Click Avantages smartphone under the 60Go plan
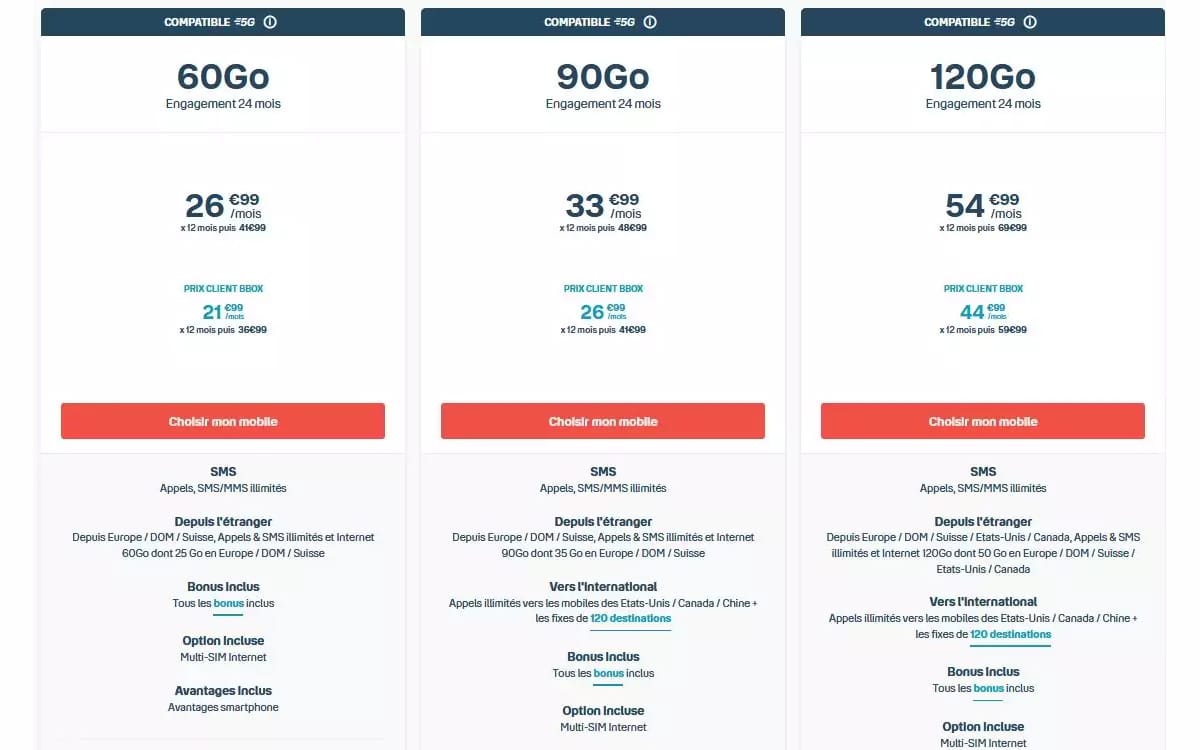The height and width of the screenshot is (750, 1200). (222, 707)
